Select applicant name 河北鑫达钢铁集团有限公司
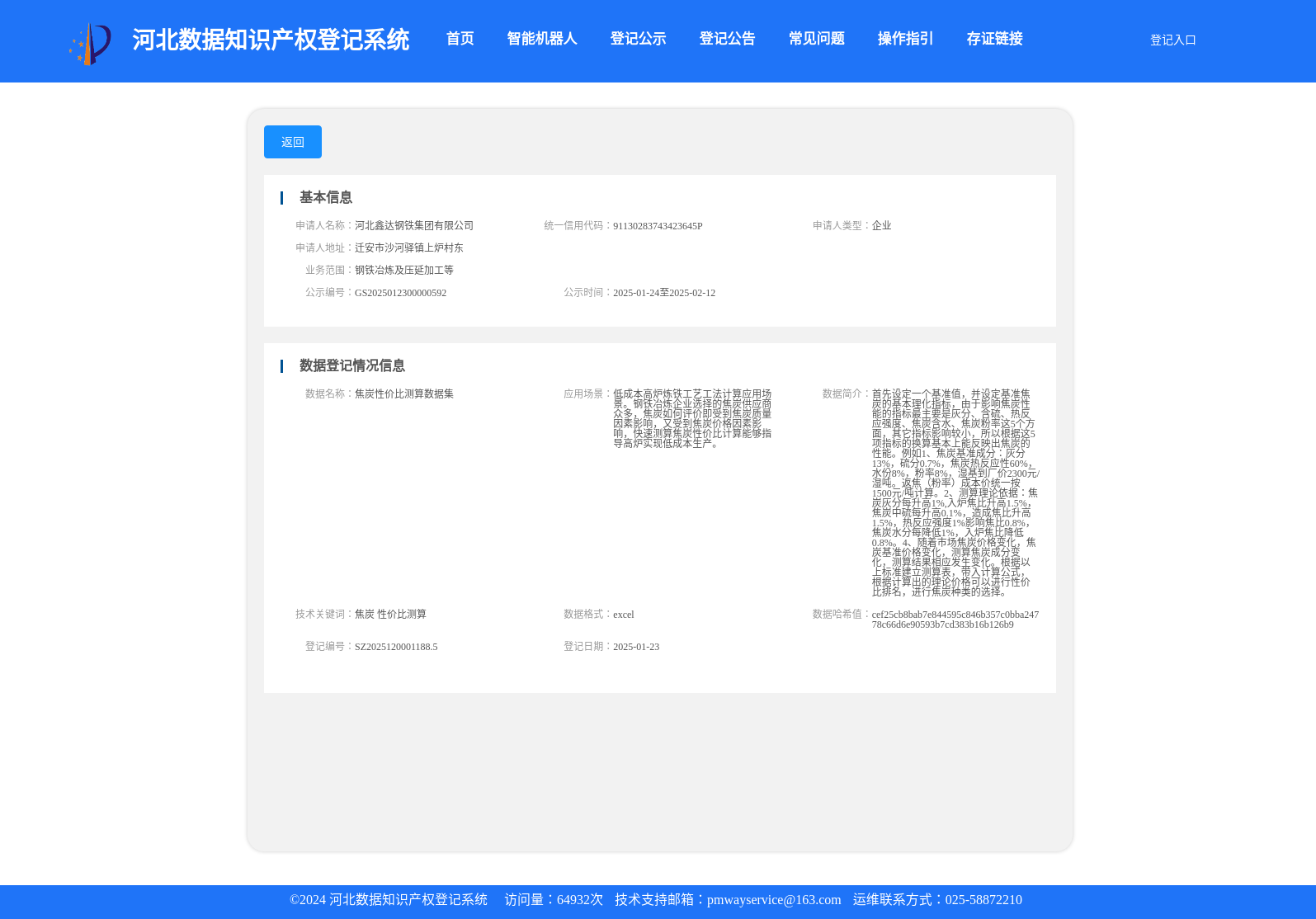 (414, 225)
